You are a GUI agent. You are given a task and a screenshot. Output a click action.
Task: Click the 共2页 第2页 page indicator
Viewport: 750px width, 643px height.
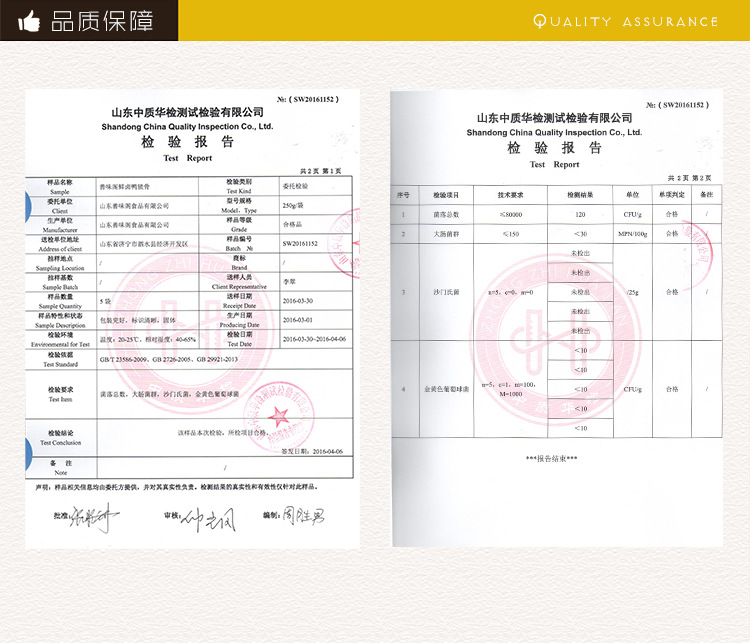coord(689,178)
